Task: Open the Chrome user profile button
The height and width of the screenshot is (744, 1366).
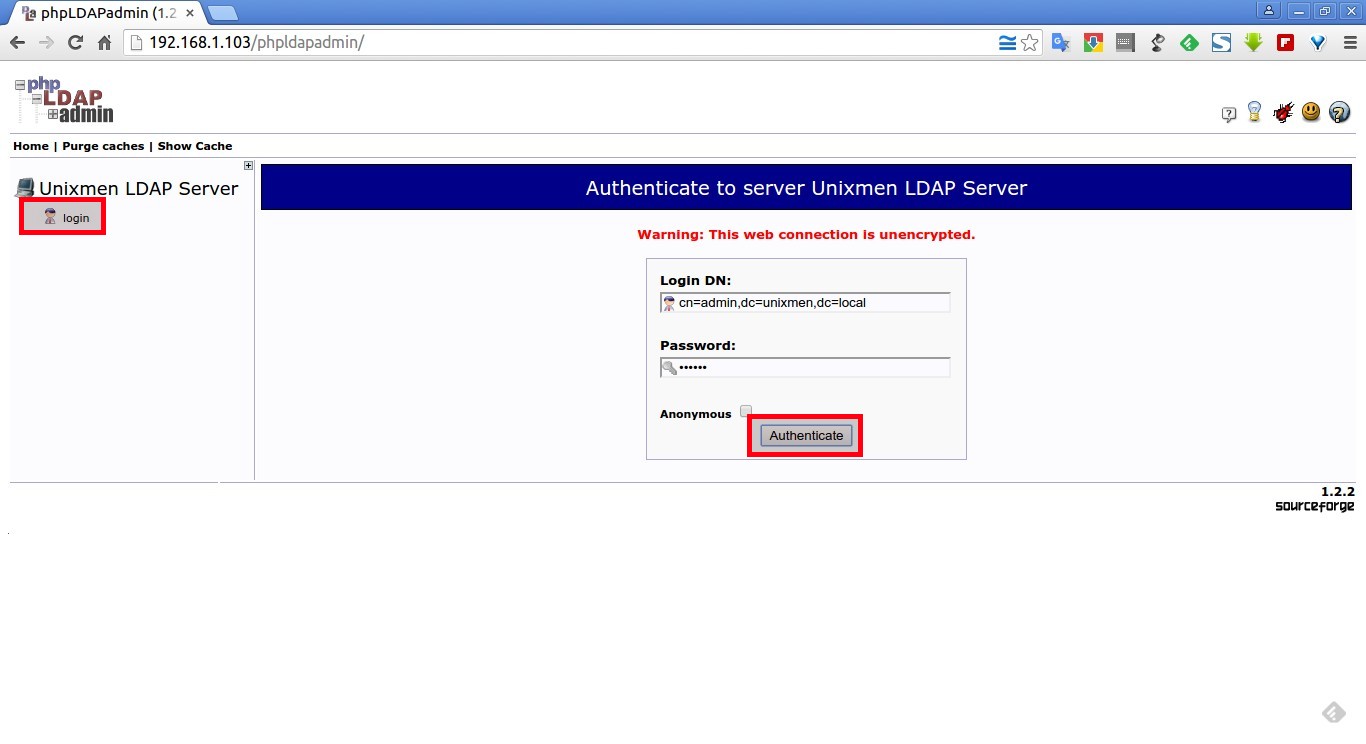Action: point(1269,11)
